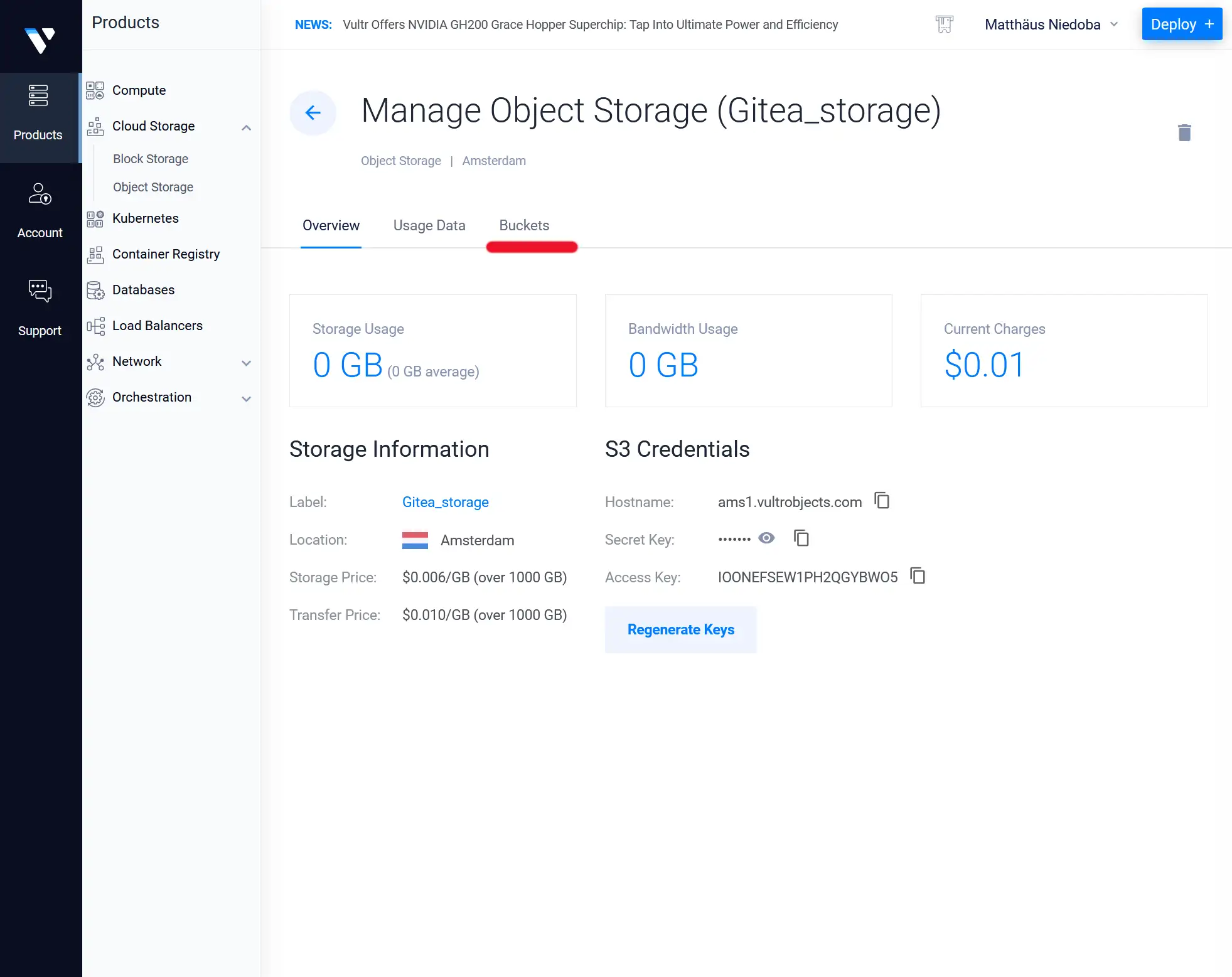Copy the Access Key value

pos(918,576)
